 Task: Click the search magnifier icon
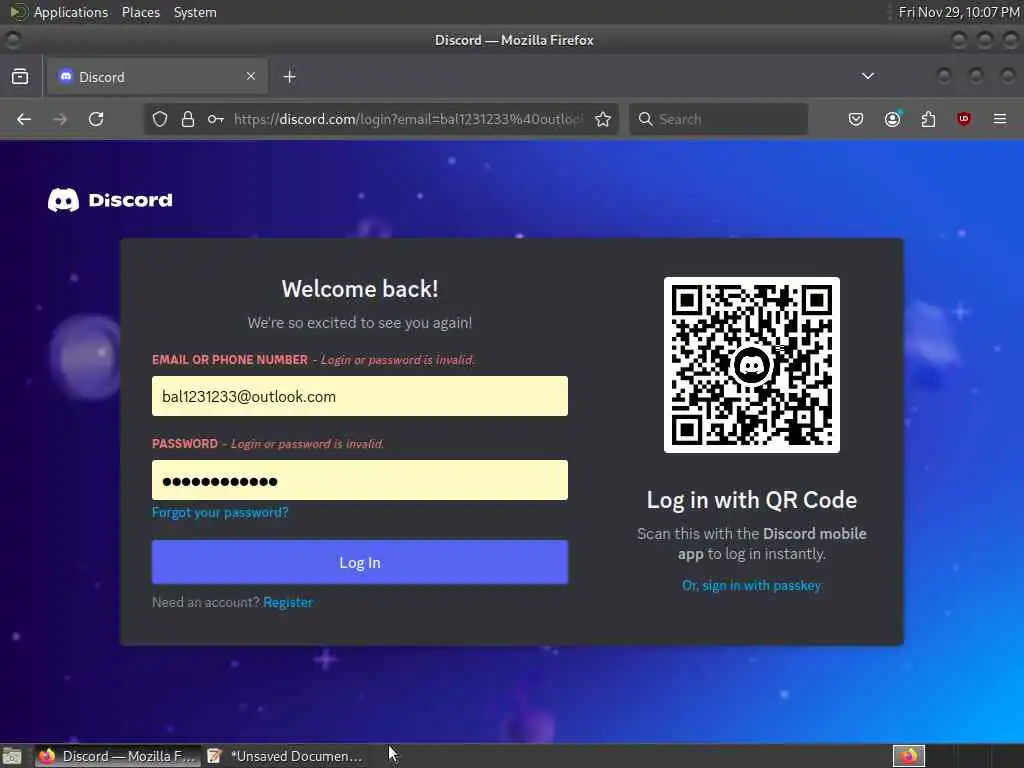645,119
